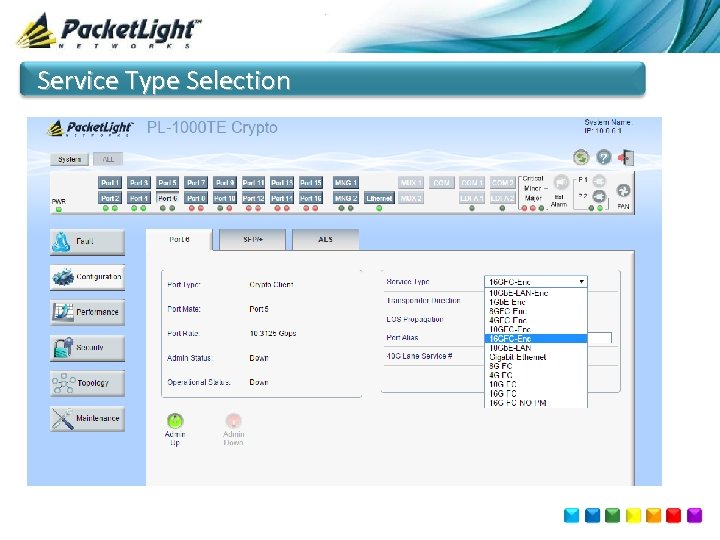Open the Configuration section
The height and width of the screenshot is (540, 720).
click(x=87, y=277)
